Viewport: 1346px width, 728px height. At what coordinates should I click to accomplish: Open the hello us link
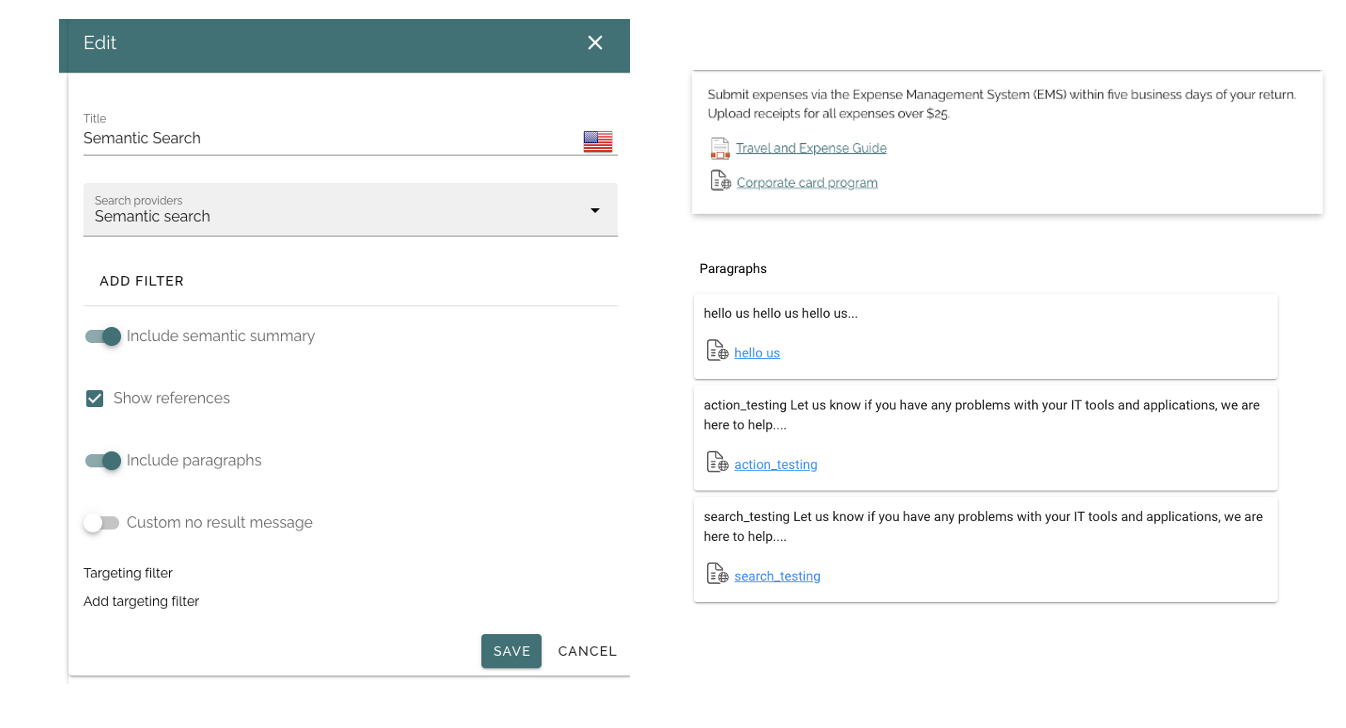click(x=757, y=353)
